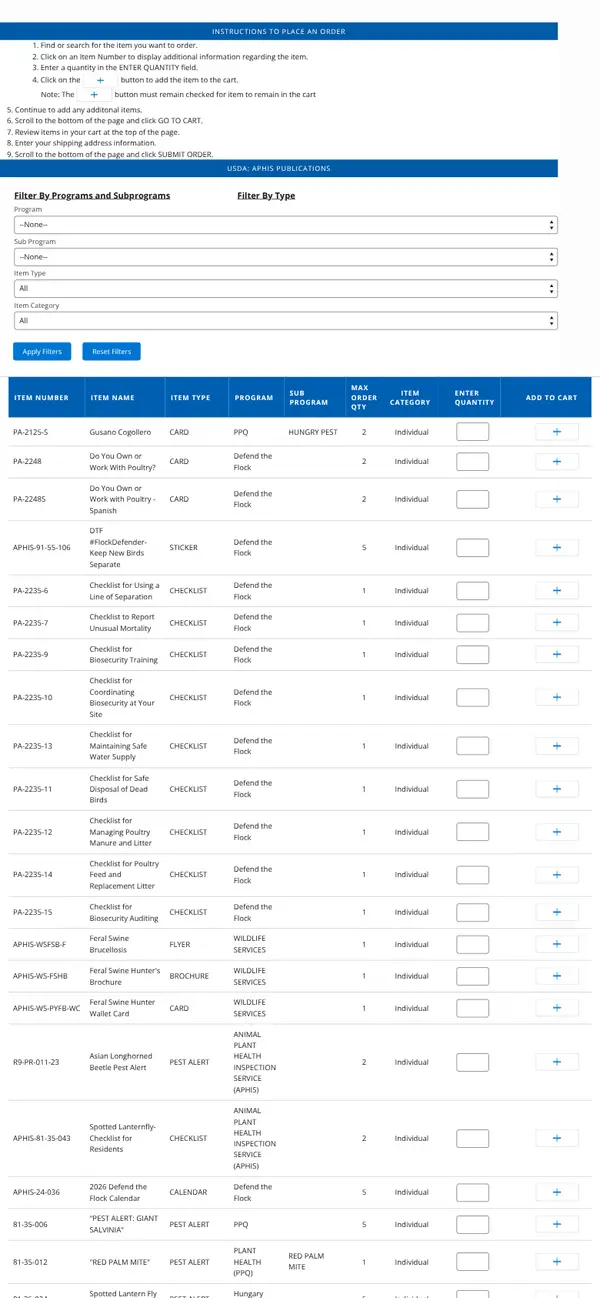The height and width of the screenshot is (1298, 600).
Task: Open item number PA-2125-S details
Action: point(31,433)
